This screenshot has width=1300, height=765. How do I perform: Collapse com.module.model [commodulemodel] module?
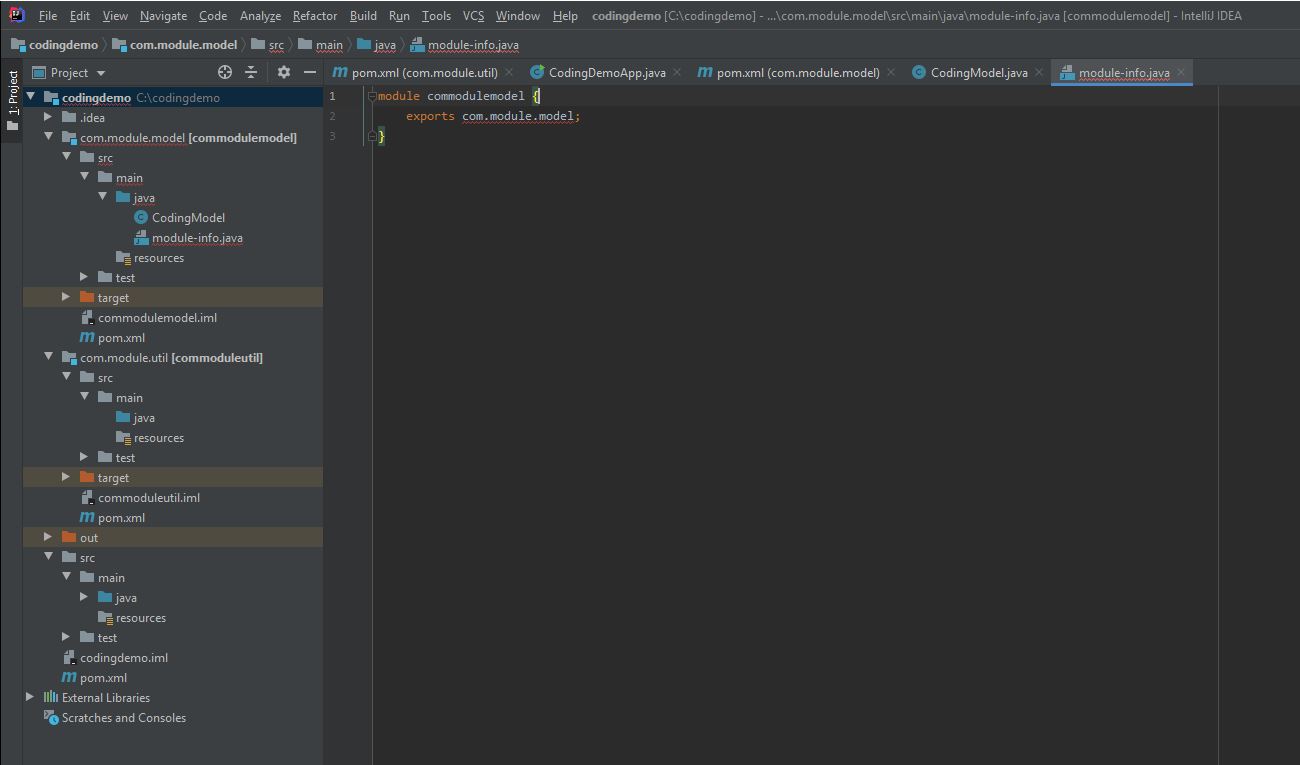pyautogui.click(x=48, y=137)
